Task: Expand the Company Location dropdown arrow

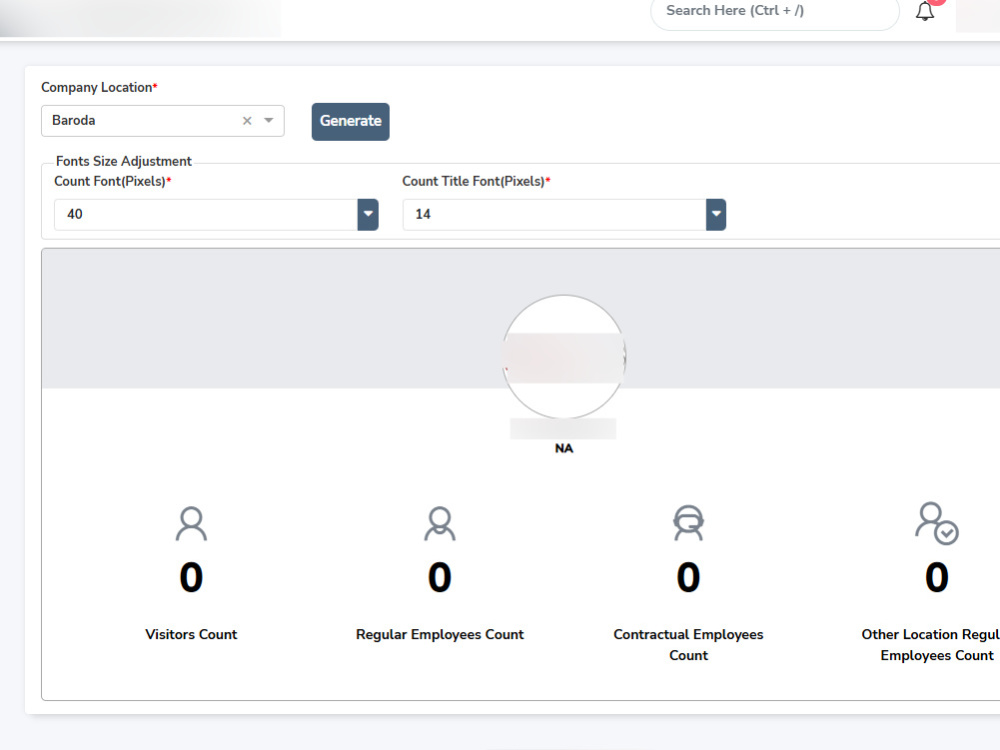Action: click(268, 121)
